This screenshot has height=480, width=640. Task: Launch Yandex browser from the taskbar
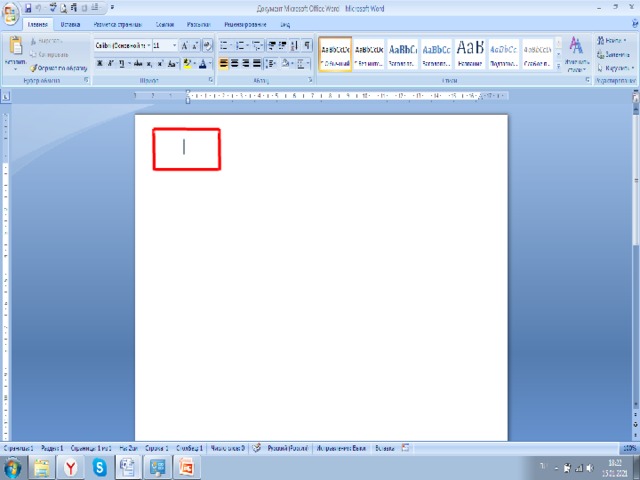click(x=70, y=467)
